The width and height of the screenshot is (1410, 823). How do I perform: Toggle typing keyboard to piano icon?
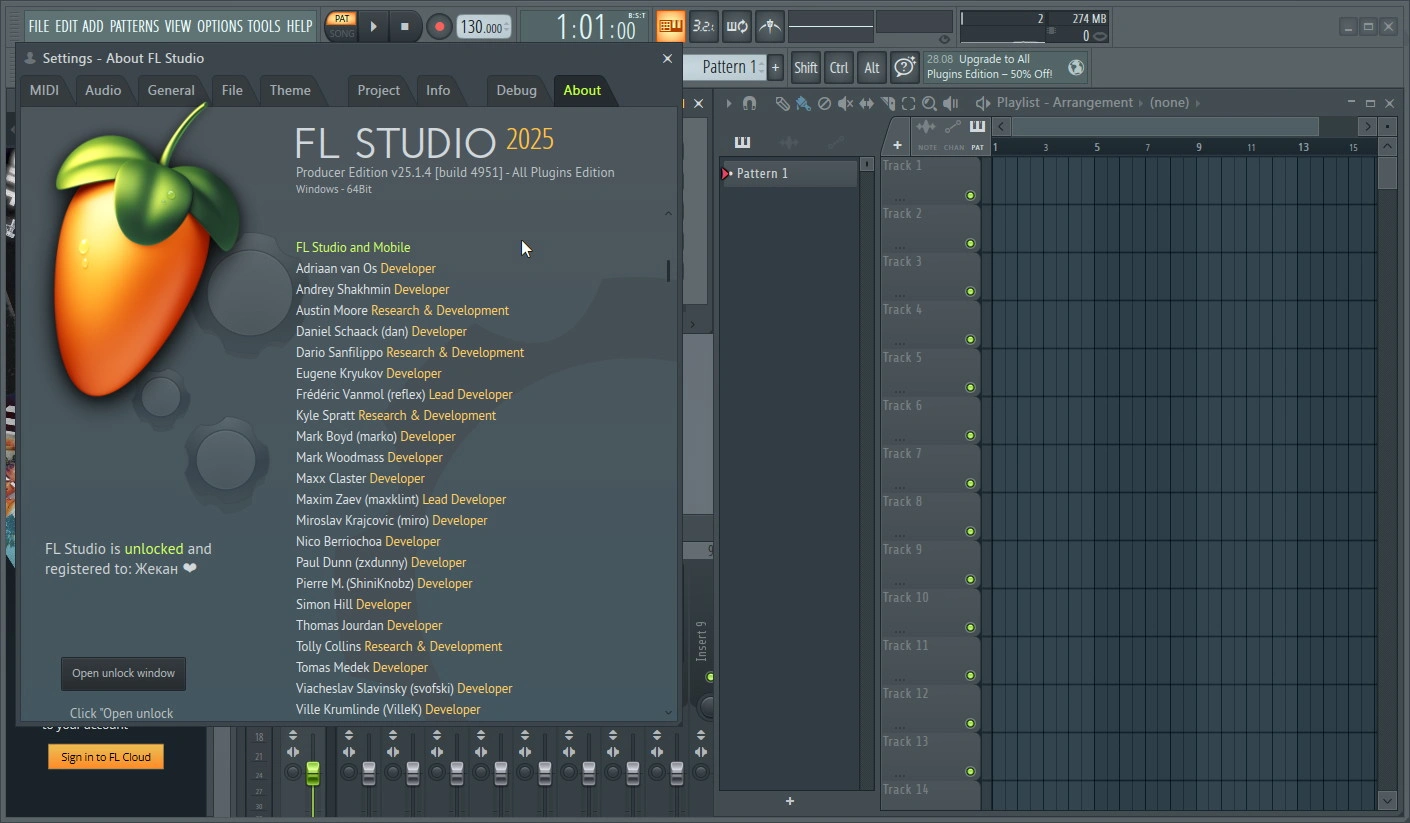point(670,27)
